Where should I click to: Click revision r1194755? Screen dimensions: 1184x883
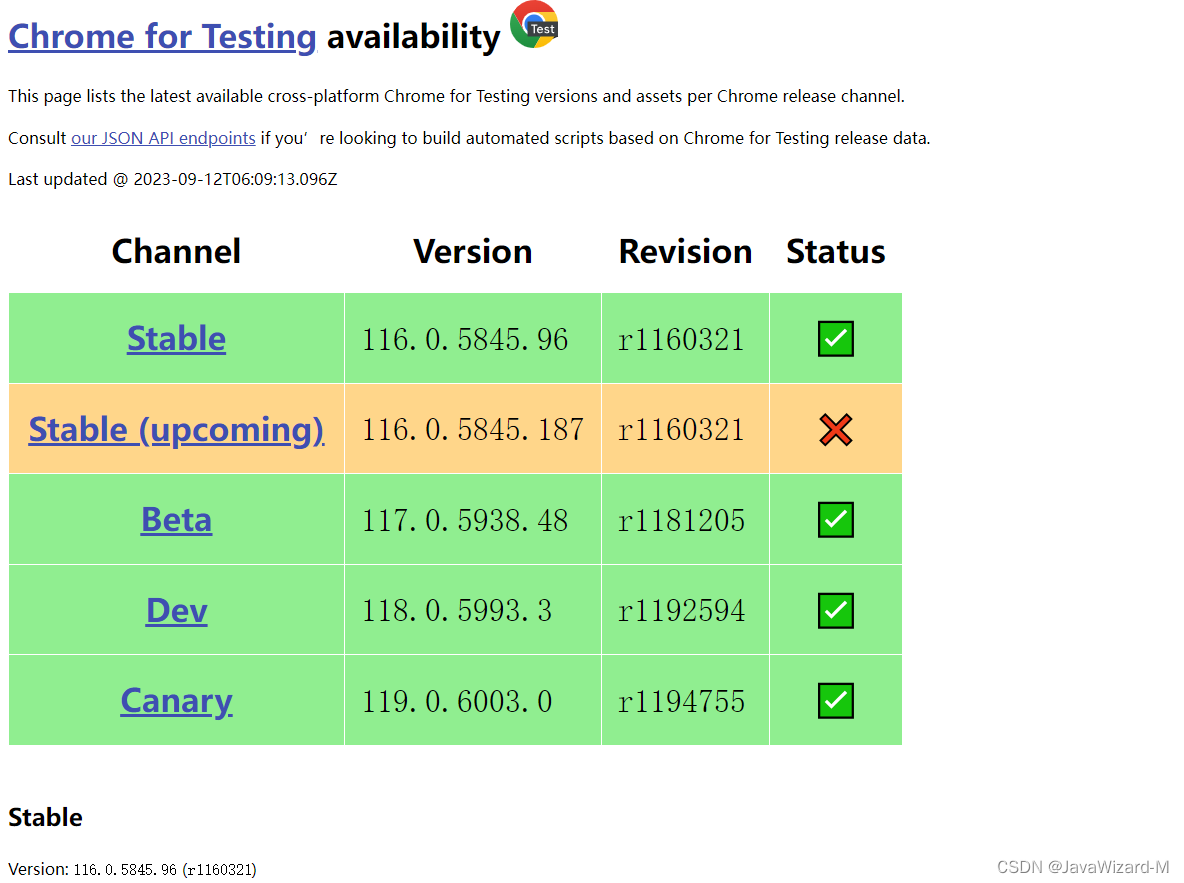point(681,702)
